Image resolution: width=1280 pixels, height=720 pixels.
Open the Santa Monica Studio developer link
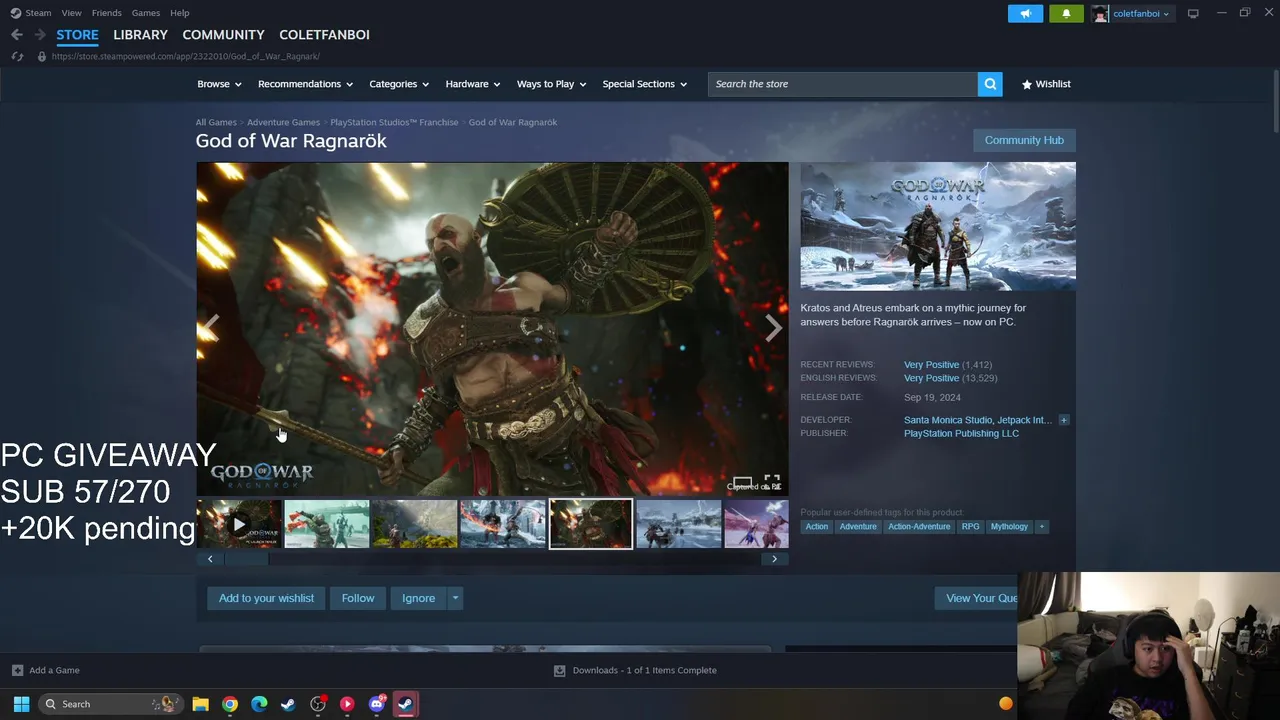[948, 420]
